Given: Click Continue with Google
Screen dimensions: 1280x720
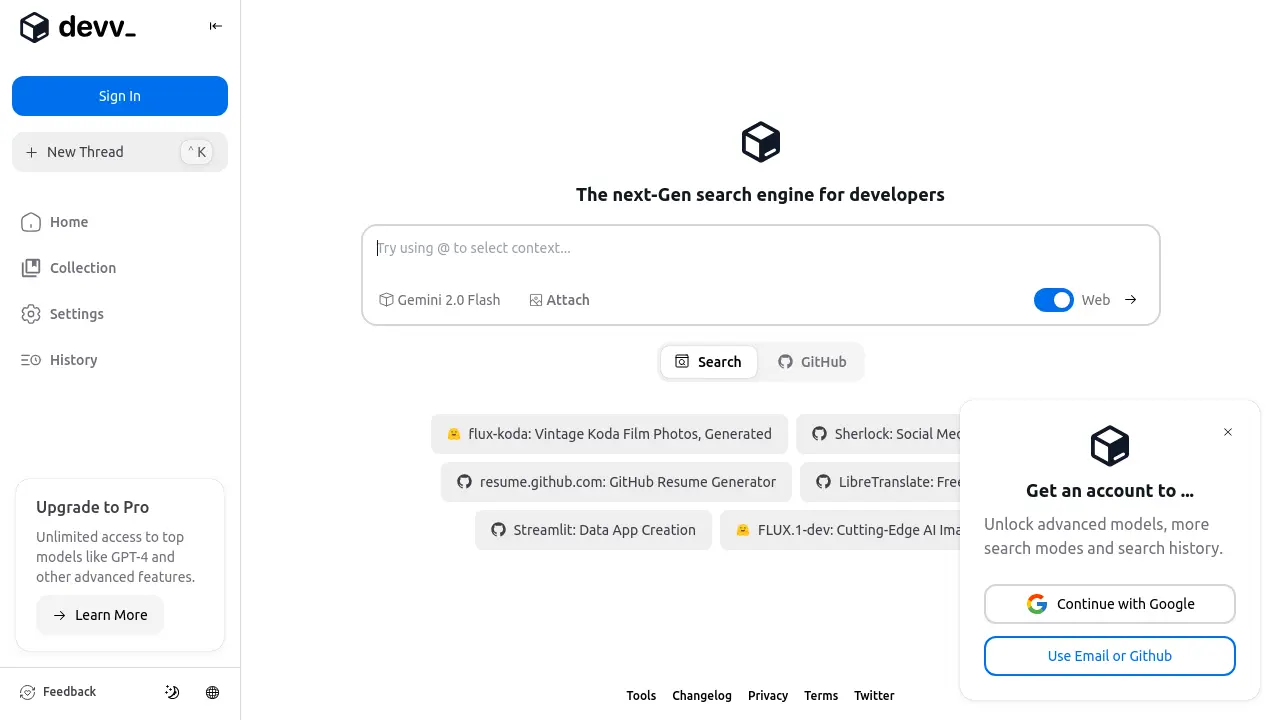Looking at the screenshot, I should (x=1110, y=604).
